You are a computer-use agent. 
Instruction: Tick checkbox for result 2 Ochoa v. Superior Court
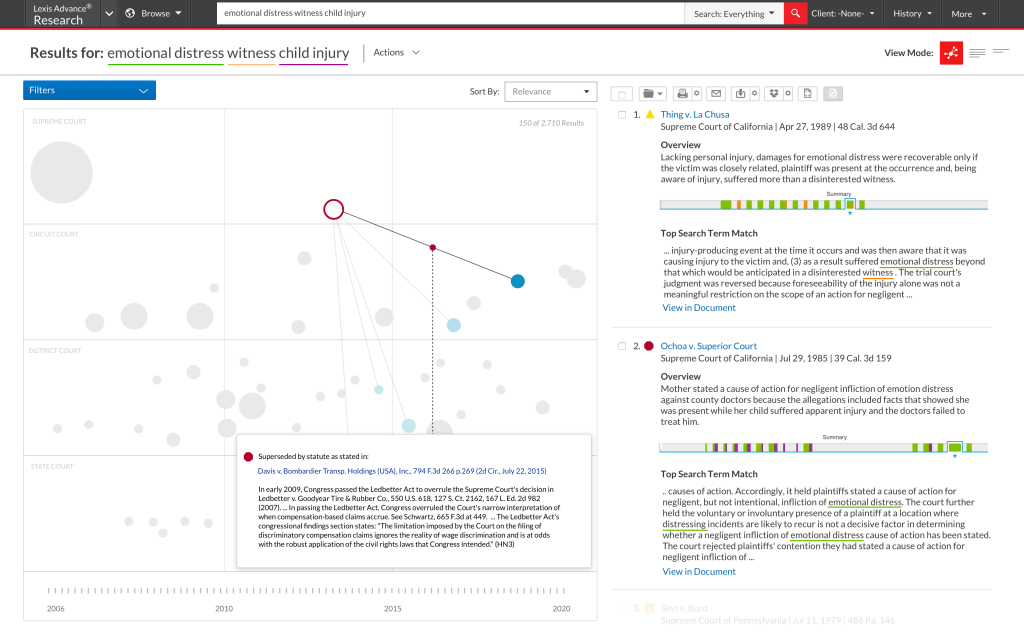(x=622, y=346)
